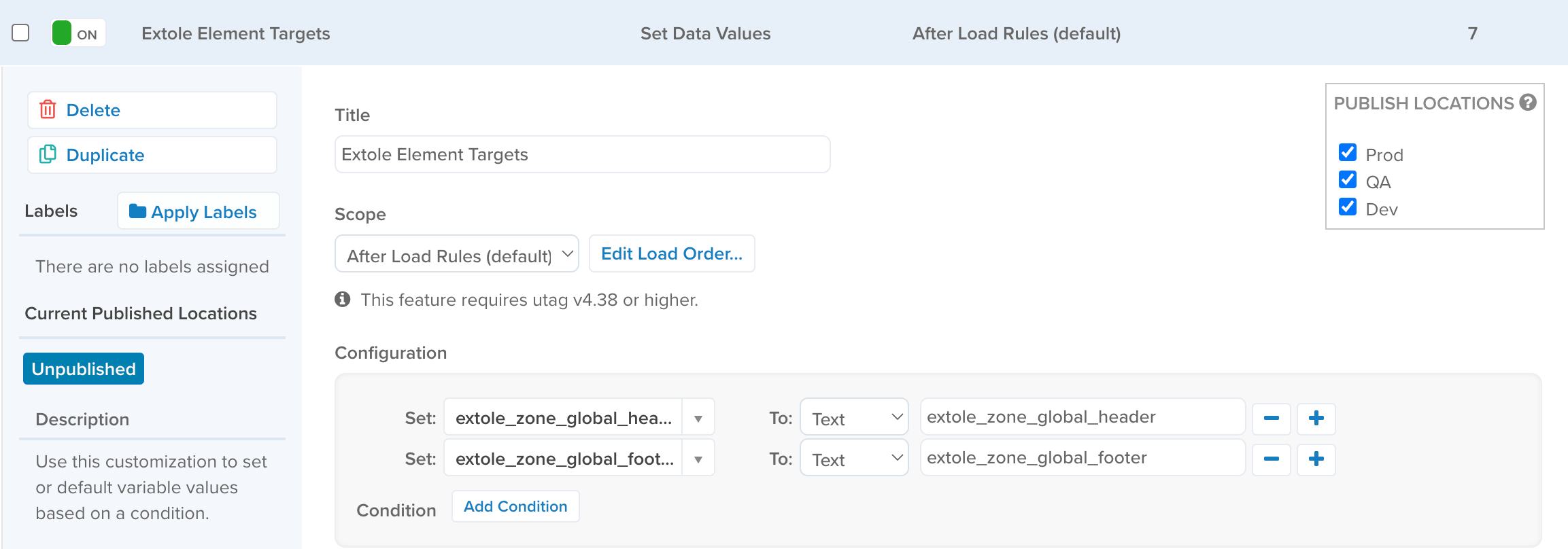Click the copy icon beside Duplicate

[48, 154]
